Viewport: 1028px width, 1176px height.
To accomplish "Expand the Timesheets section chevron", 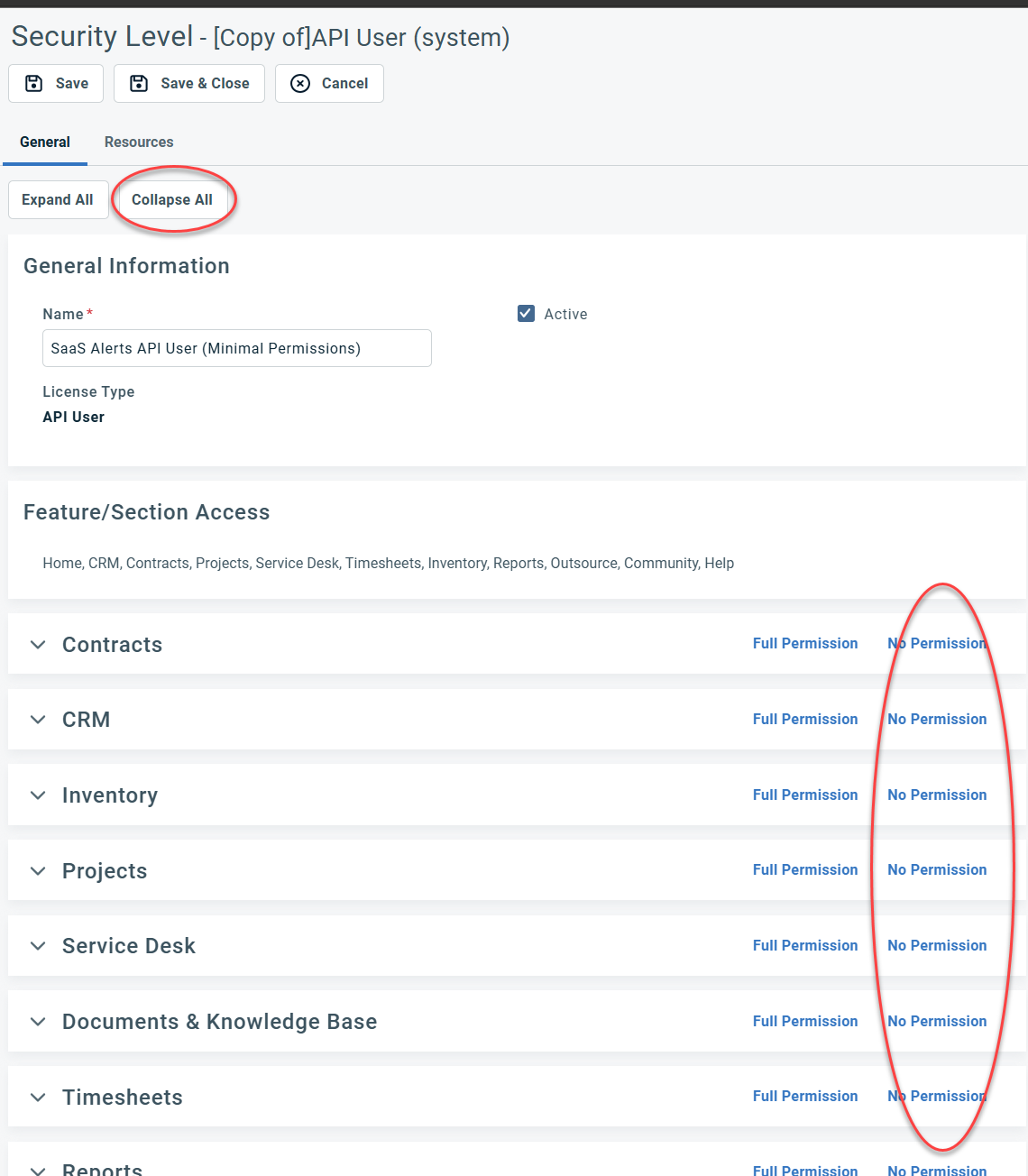I will 38,1098.
